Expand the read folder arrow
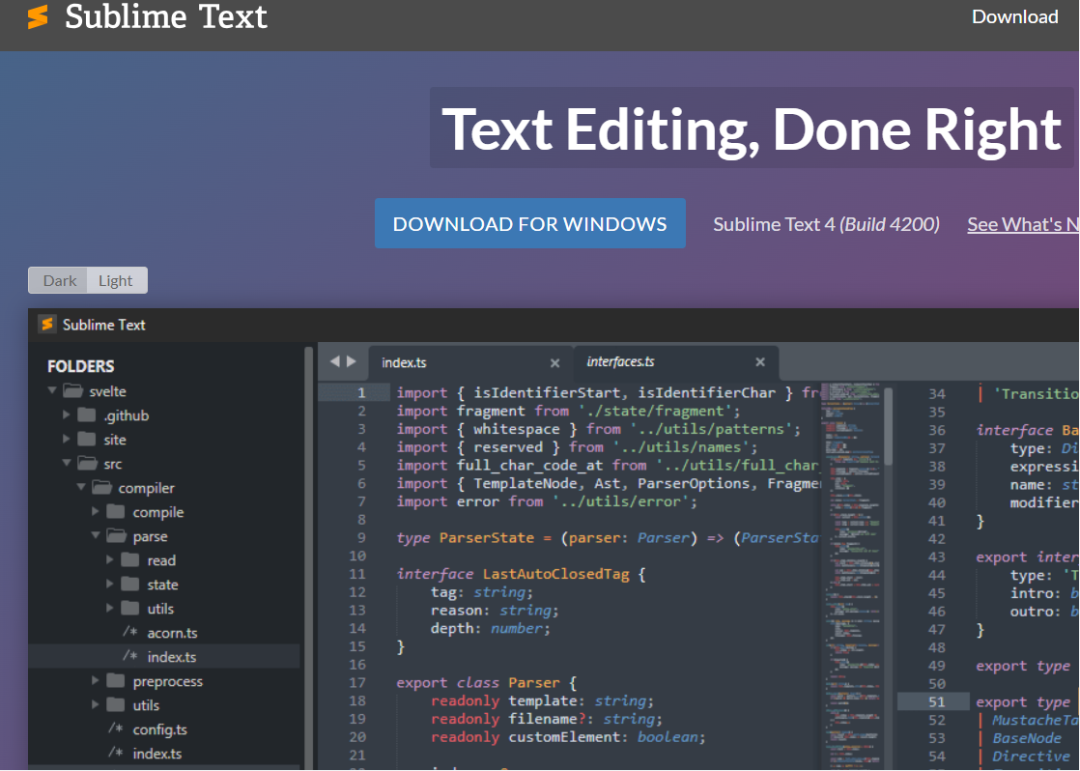The width and height of the screenshot is (1080, 771). 110,559
